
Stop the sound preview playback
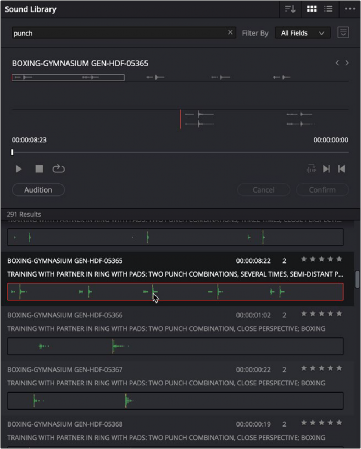coord(39,169)
